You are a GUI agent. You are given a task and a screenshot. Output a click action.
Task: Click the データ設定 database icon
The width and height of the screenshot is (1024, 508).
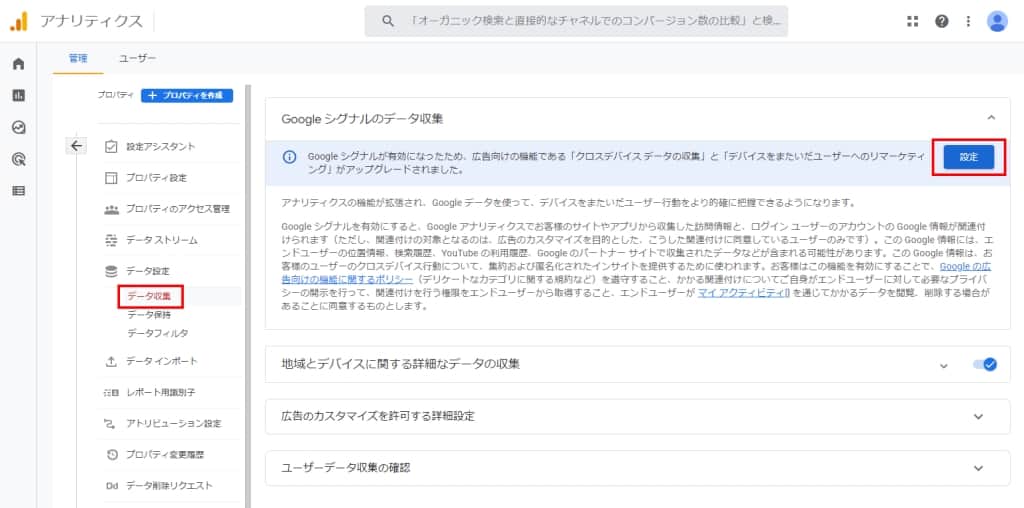tap(111, 271)
